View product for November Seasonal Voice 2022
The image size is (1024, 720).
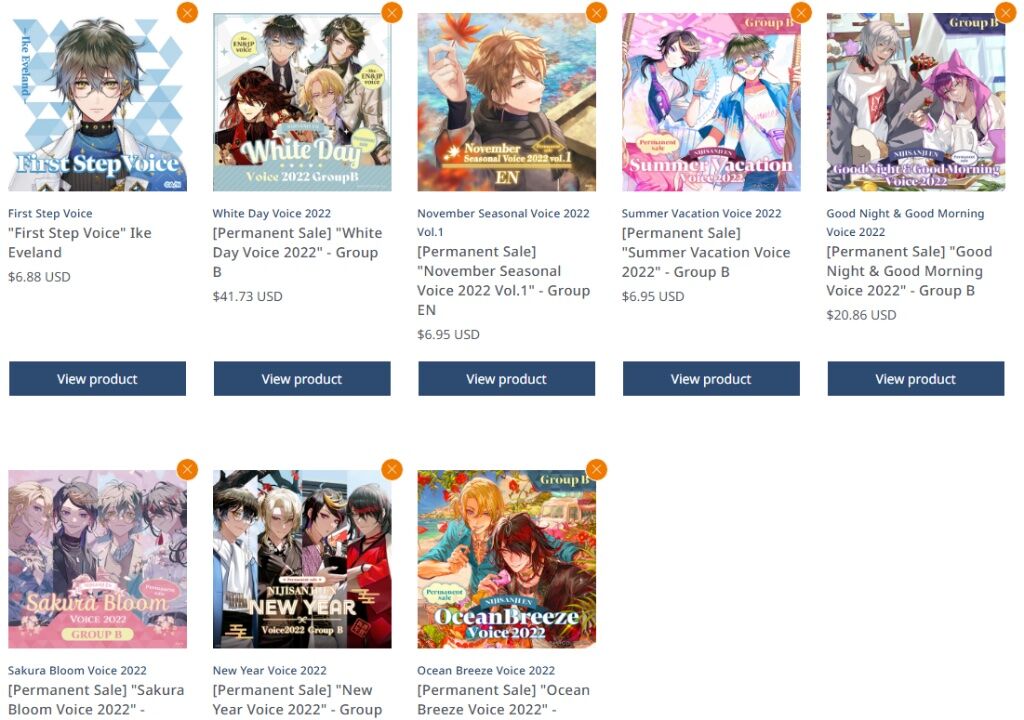point(506,379)
